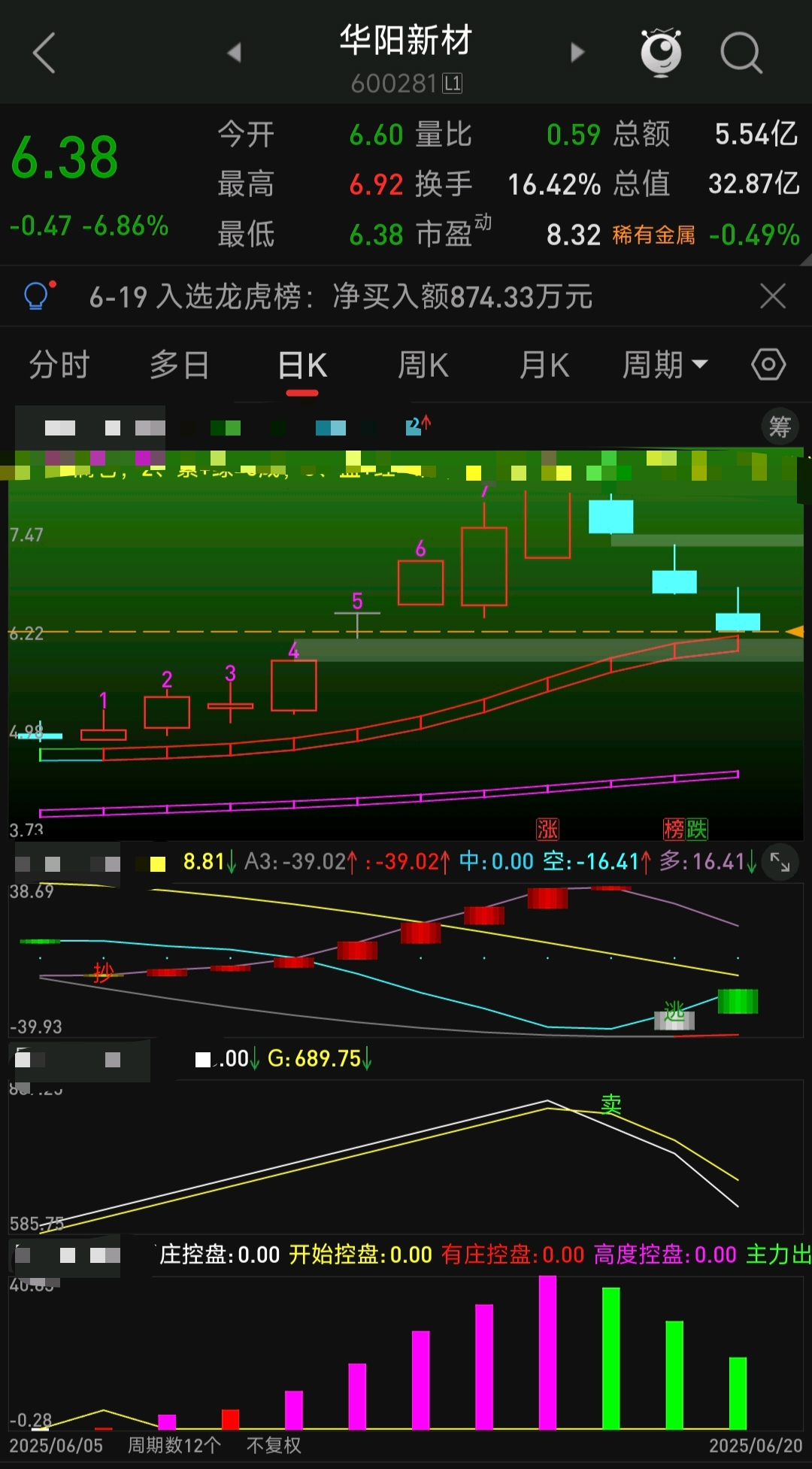The image size is (812, 1469).
Task: Tap the 榜 marker on chart
Action: [x=674, y=829]
